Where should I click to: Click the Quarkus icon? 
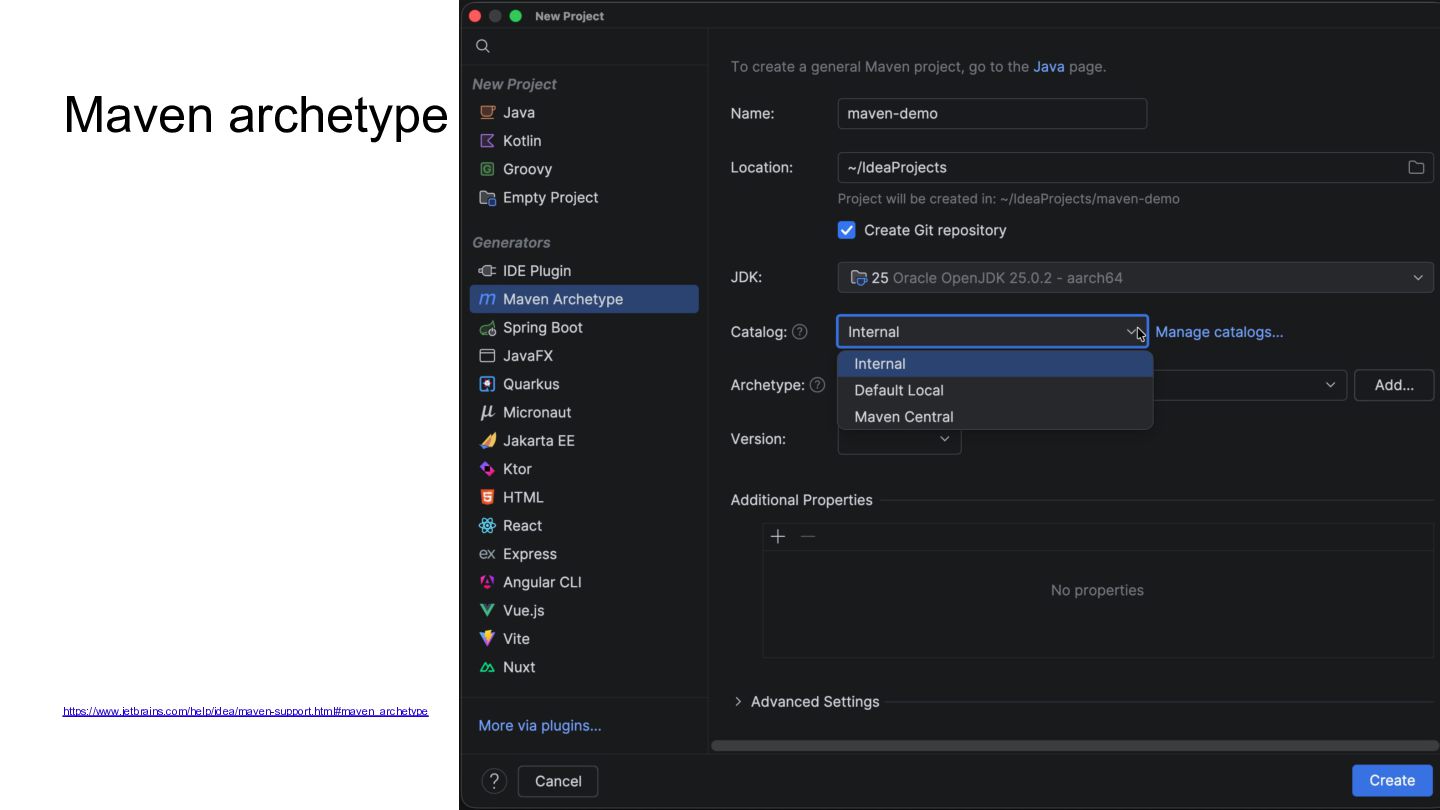(487, 384)
